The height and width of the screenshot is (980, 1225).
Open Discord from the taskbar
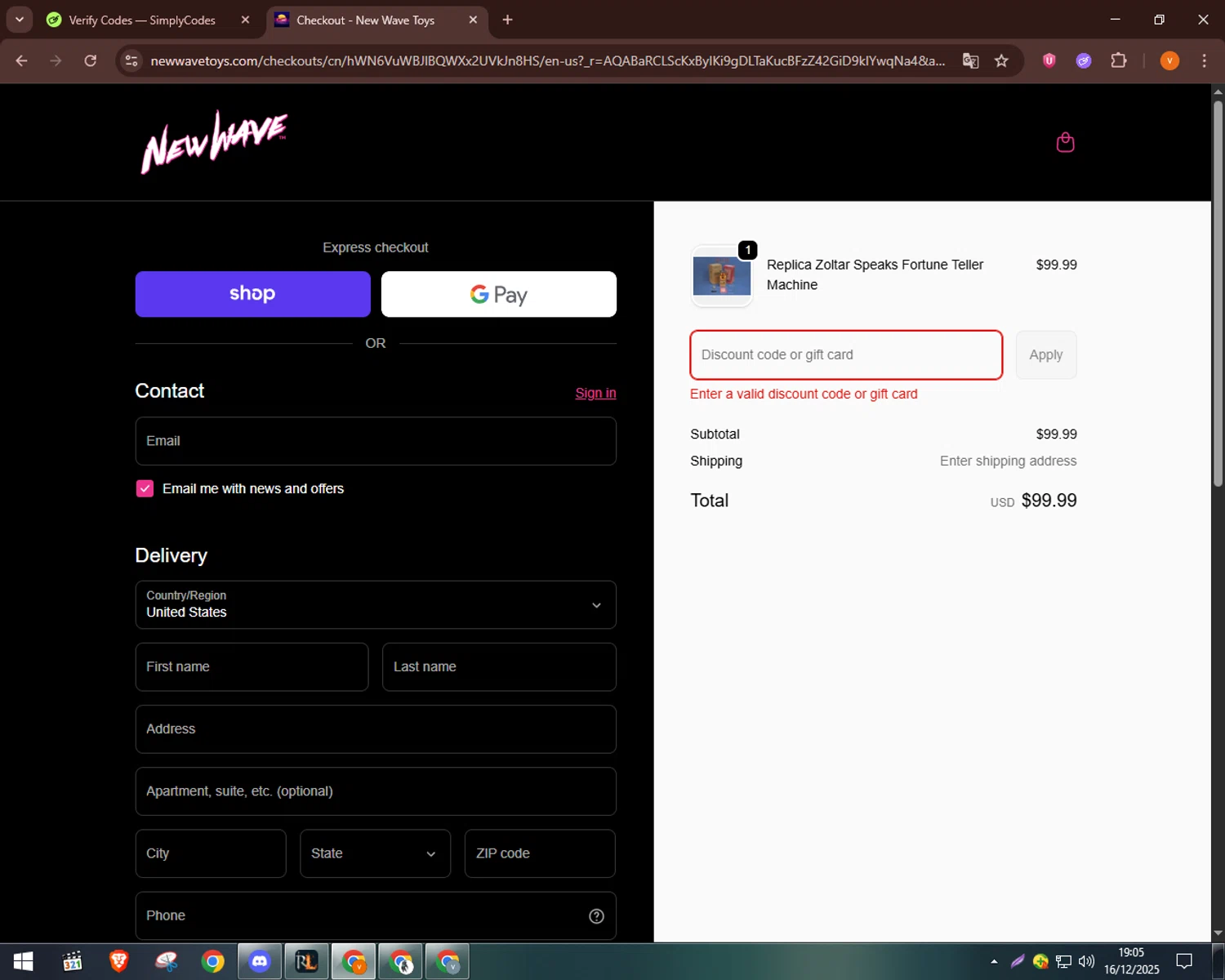click(x=260, y=962)
